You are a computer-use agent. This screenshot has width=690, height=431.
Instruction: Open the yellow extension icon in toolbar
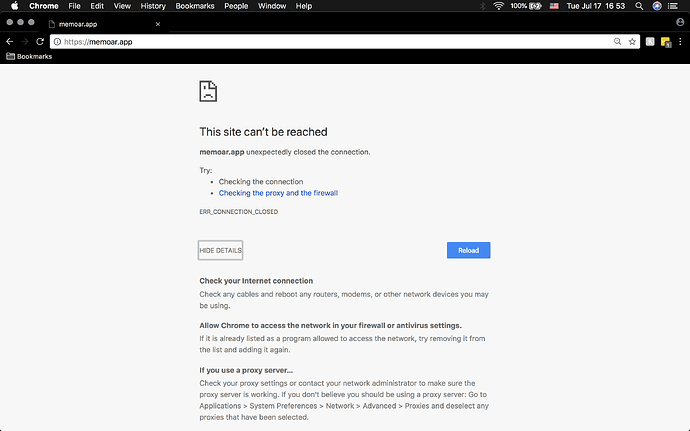coord(665,42)
